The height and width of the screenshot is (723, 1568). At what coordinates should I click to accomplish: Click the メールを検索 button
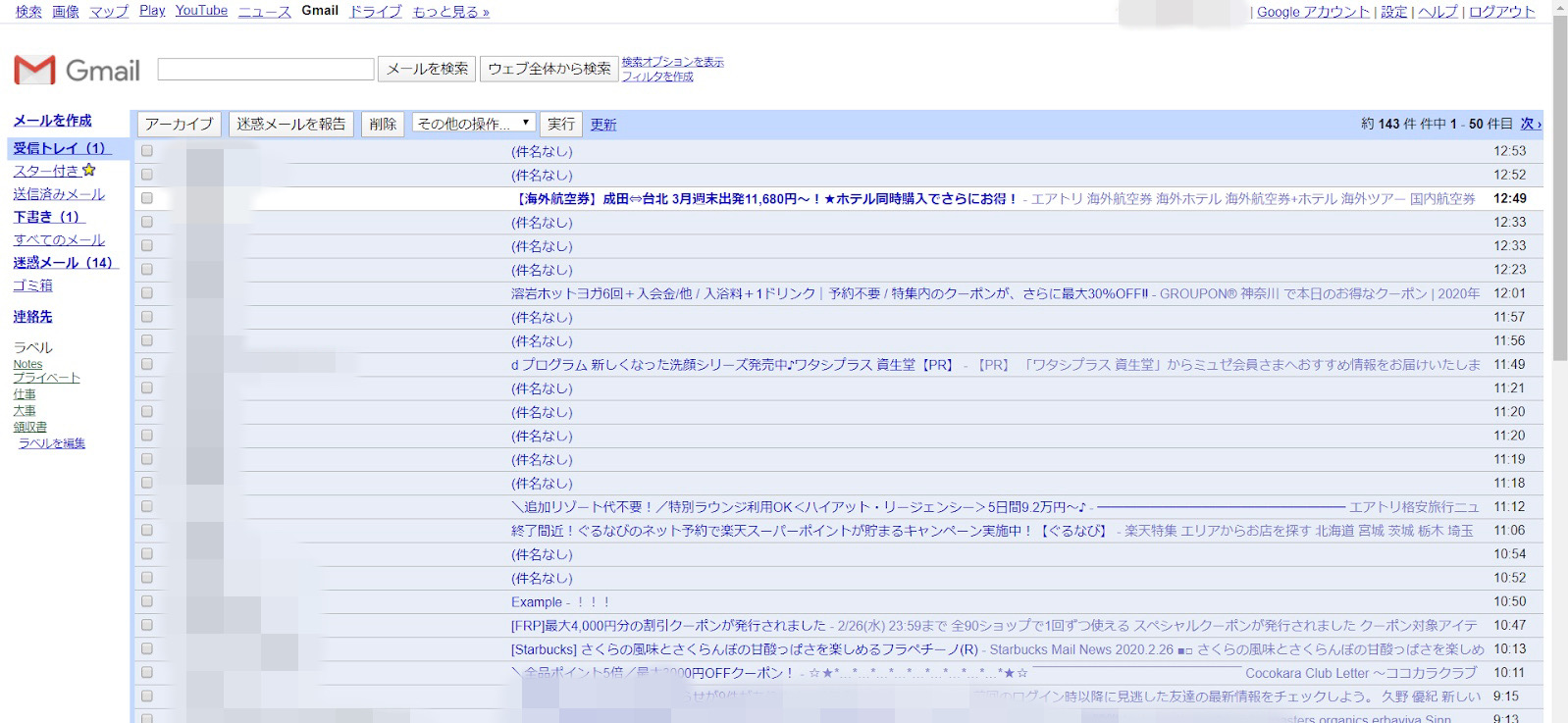(427, 69)
